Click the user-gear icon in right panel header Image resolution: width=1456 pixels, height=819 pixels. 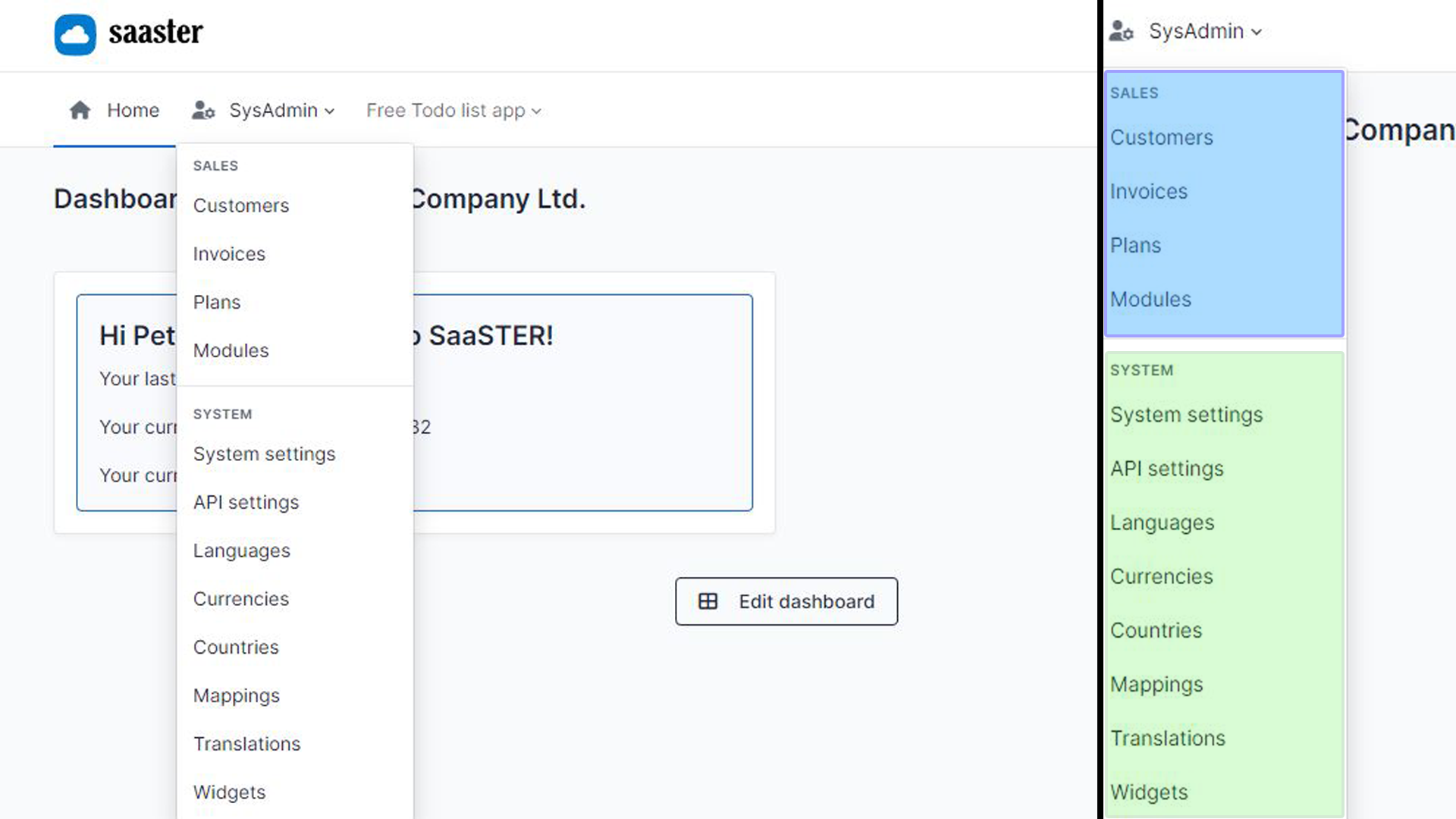tap(1121, 31)
